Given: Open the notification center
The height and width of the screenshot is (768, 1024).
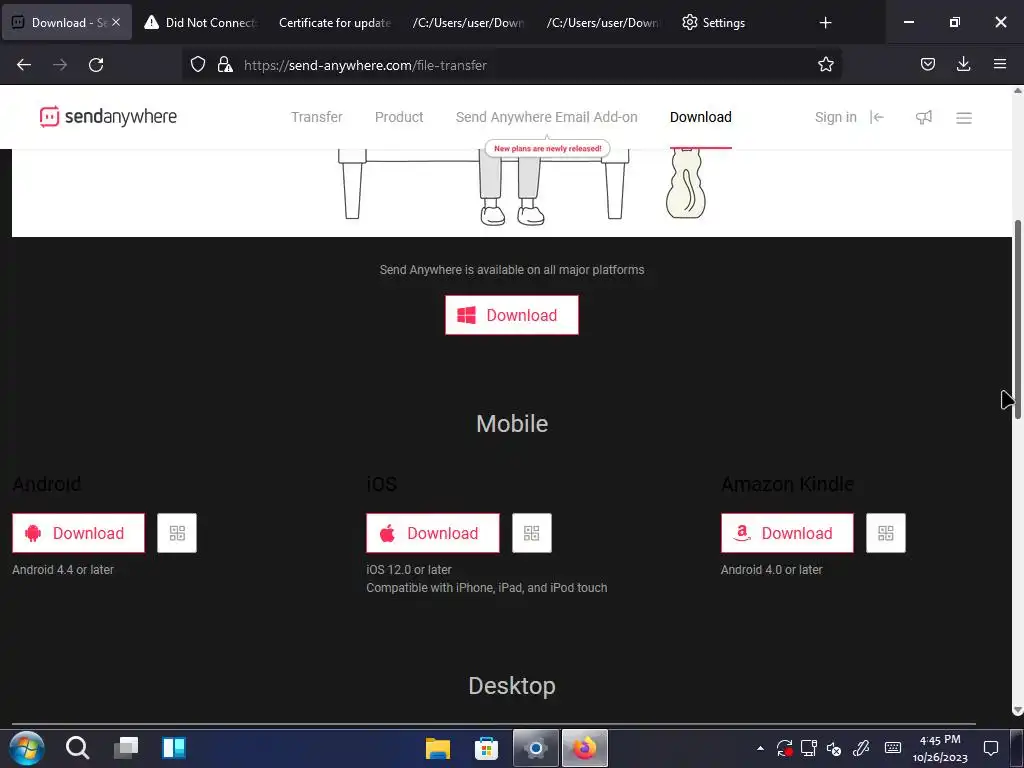Looking at the screenshot, I should pos(991,748).
